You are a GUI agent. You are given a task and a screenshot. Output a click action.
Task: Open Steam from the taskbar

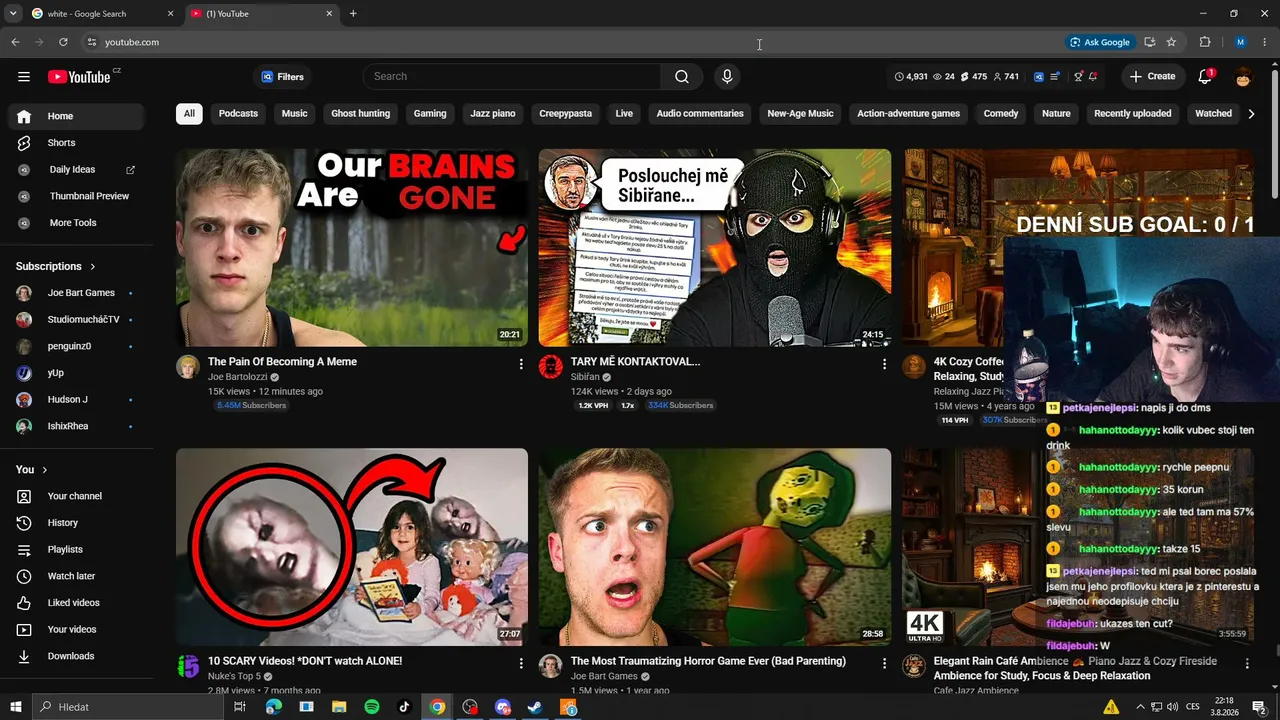pyautogui.click(x=535, y=707)
